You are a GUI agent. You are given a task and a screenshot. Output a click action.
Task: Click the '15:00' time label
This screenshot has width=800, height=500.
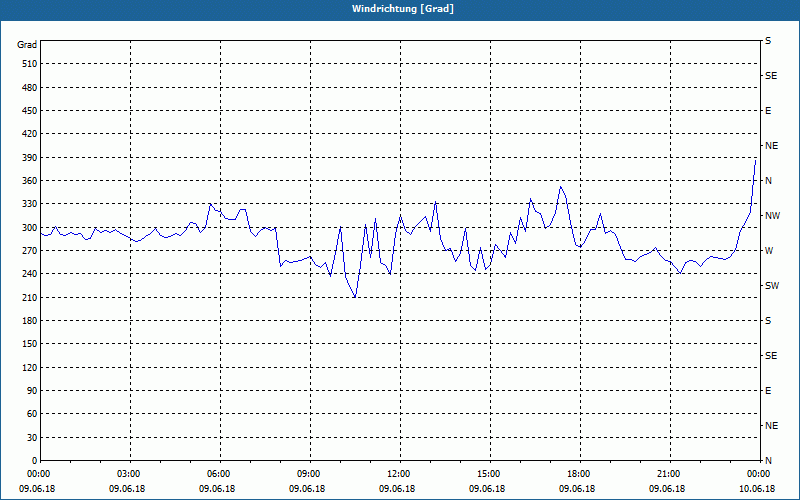pyautogui.click(x=490, y=474)
